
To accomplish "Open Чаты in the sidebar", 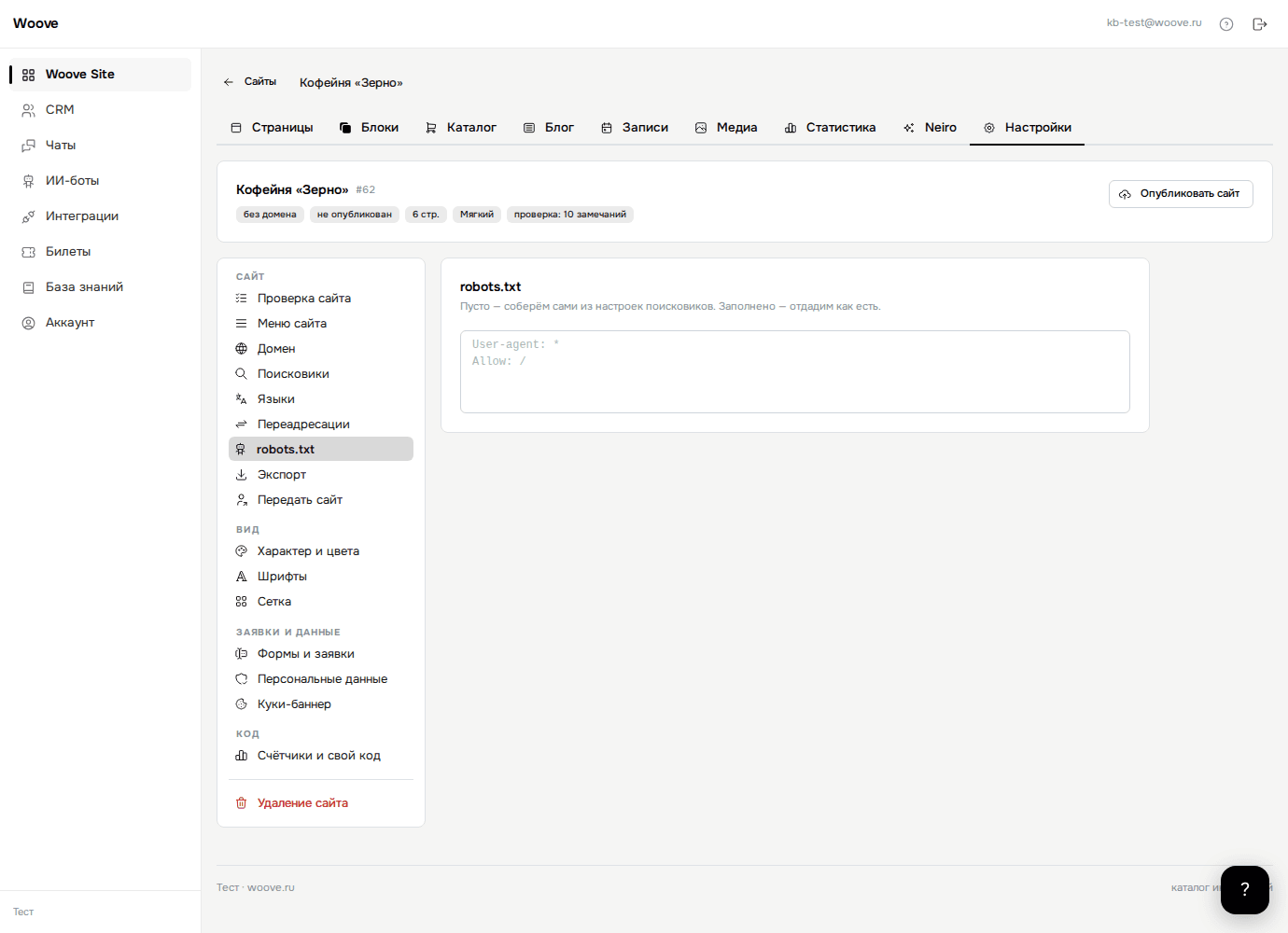I will click(x=100, y=146).
